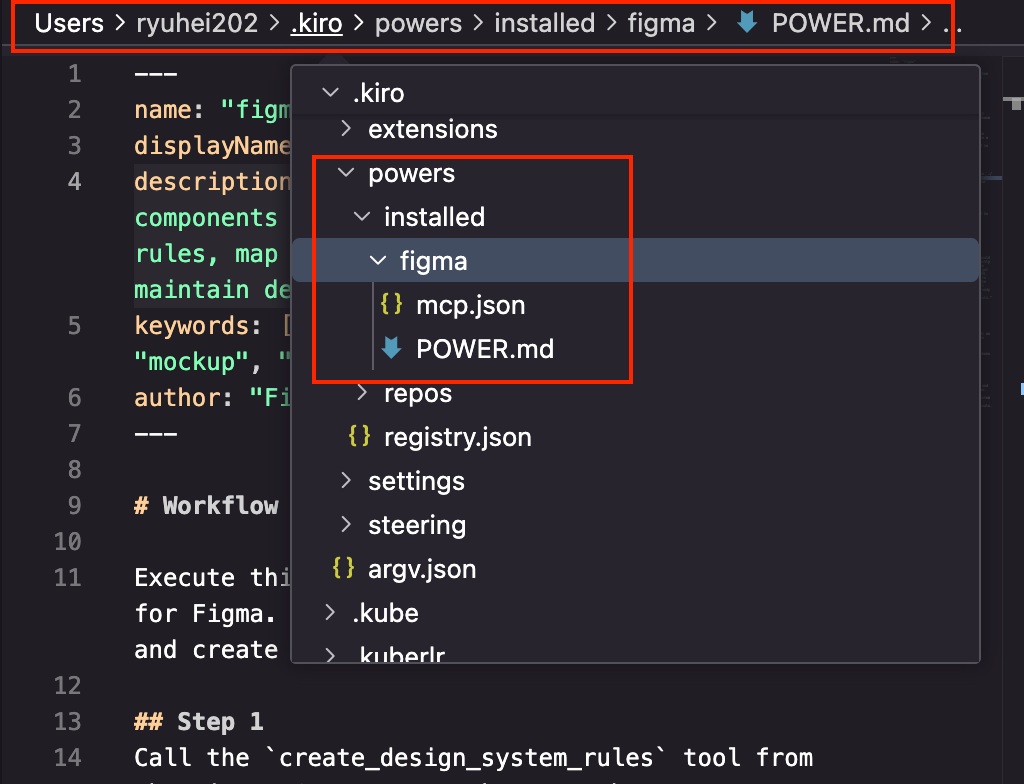Select POWER.md in the dropdown tree
This screenshot has width=1024, height=784.
click(x=484, y=349)
